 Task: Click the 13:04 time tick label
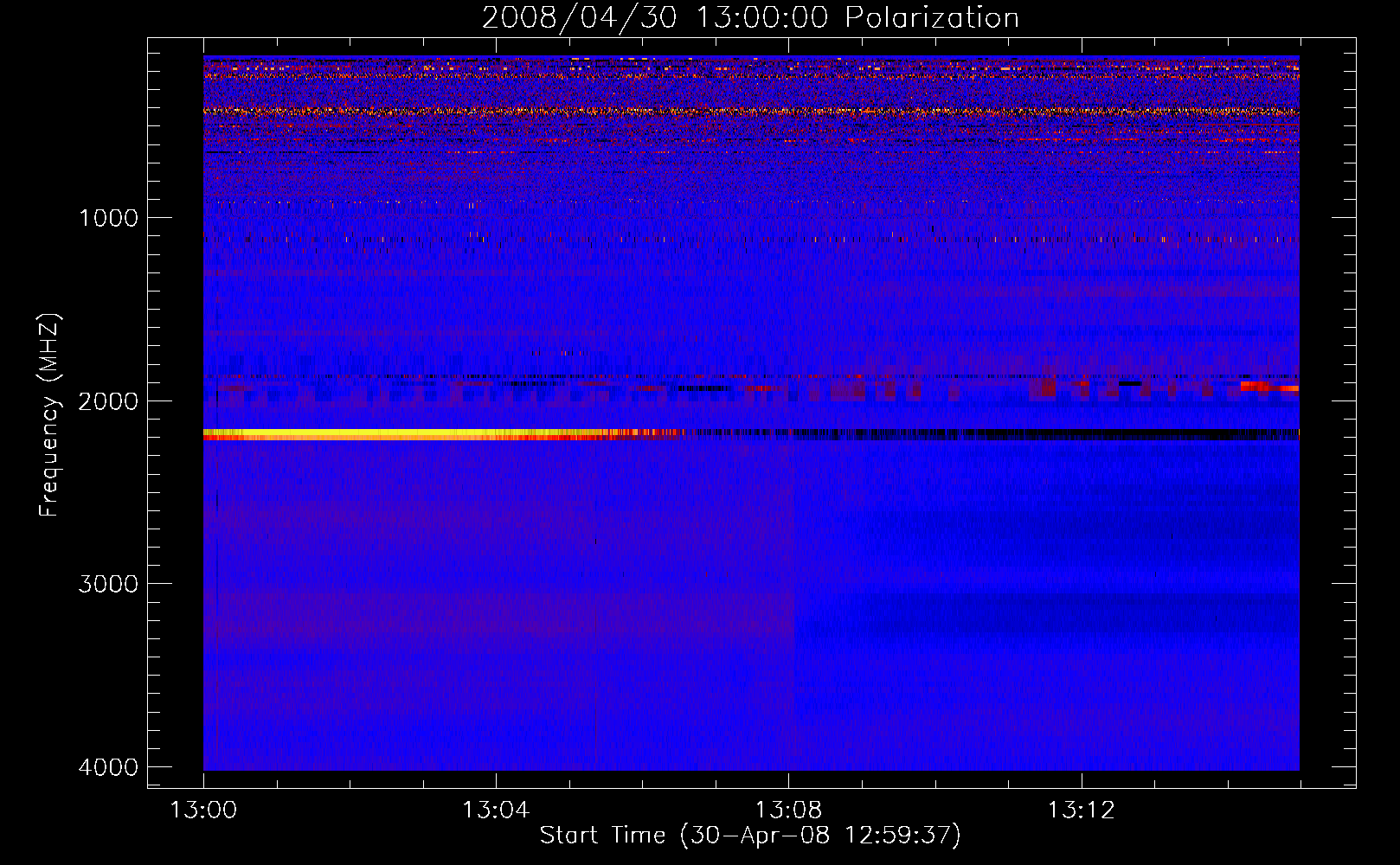click(x=496, y=811)
